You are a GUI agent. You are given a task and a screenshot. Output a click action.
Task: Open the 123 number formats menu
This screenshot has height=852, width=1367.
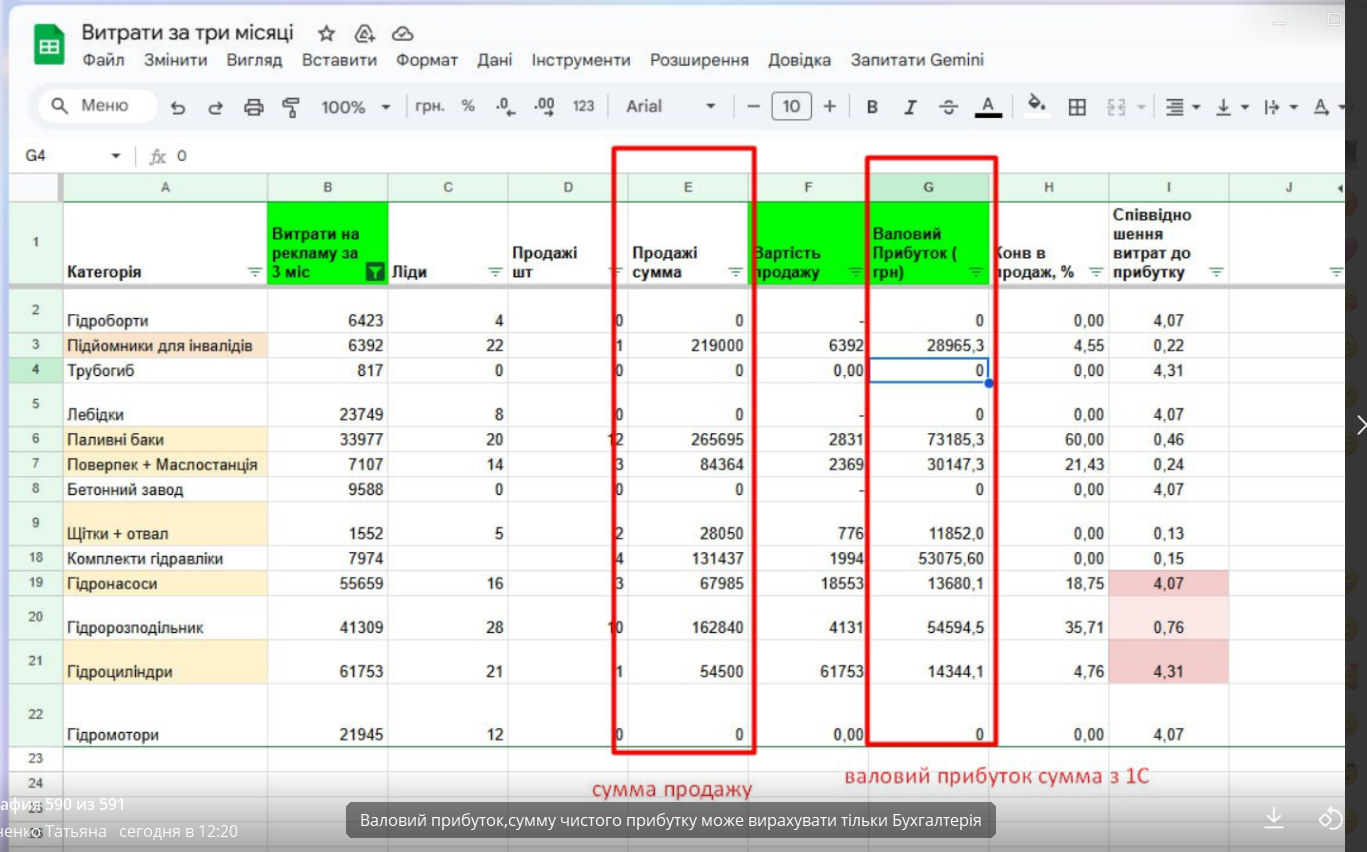(584, 106)
